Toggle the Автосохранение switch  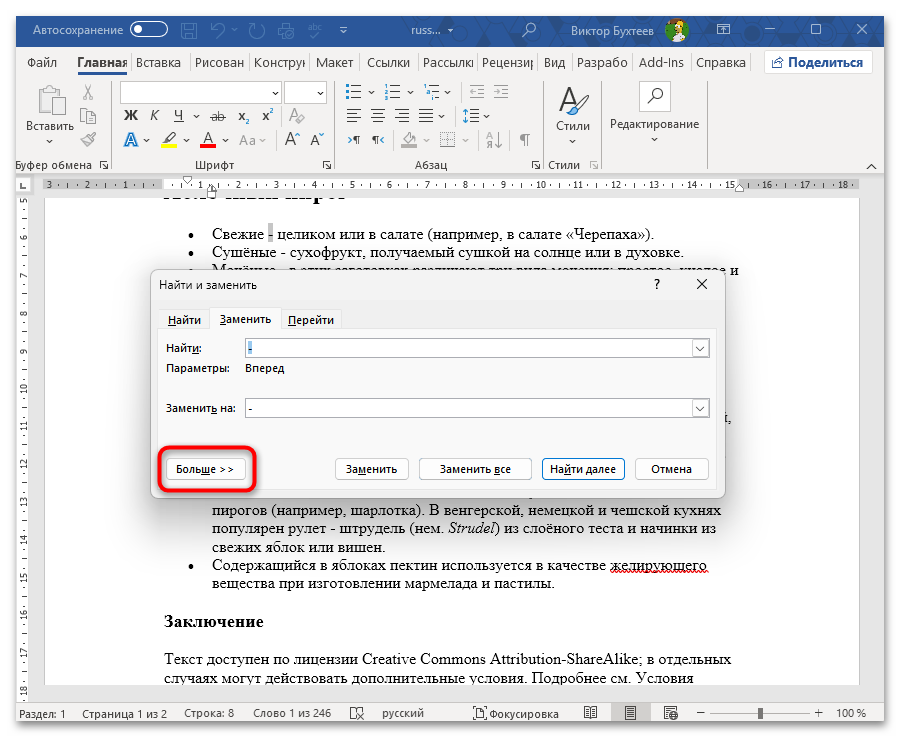(149, 30)
